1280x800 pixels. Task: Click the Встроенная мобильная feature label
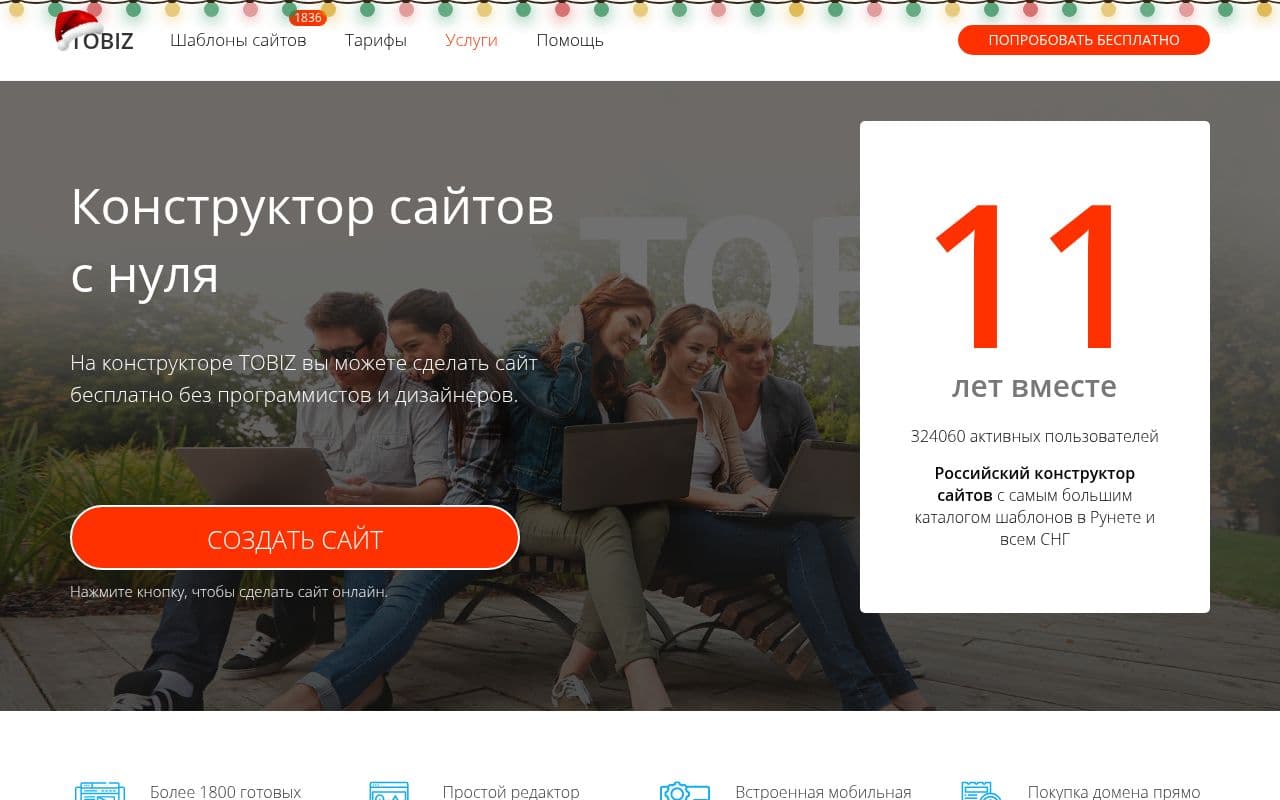[823, 791]
